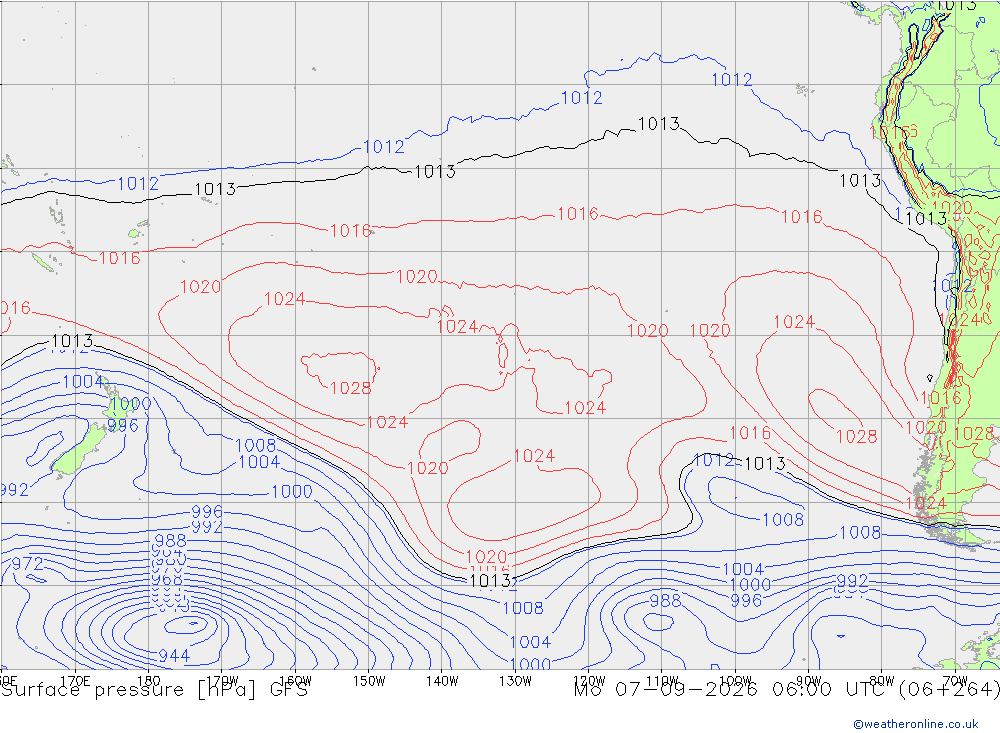Image resolution: width=1000 pixels, height=733 pixels.
Task: Click the 1028 label inside the western Pacific high
Action: point(351,388)
